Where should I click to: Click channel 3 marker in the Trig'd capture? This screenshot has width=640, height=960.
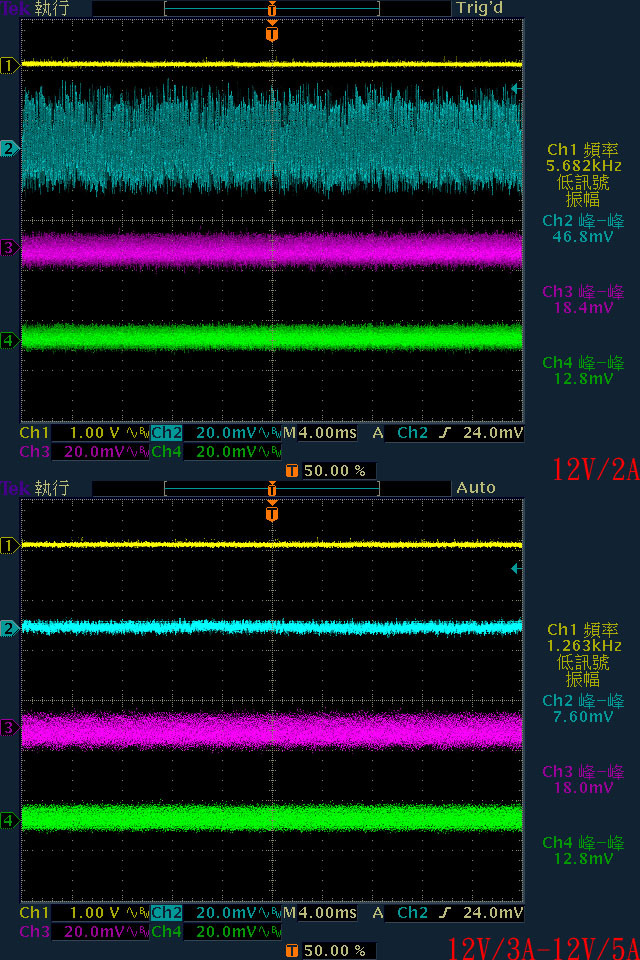click(x=10, y=248)
